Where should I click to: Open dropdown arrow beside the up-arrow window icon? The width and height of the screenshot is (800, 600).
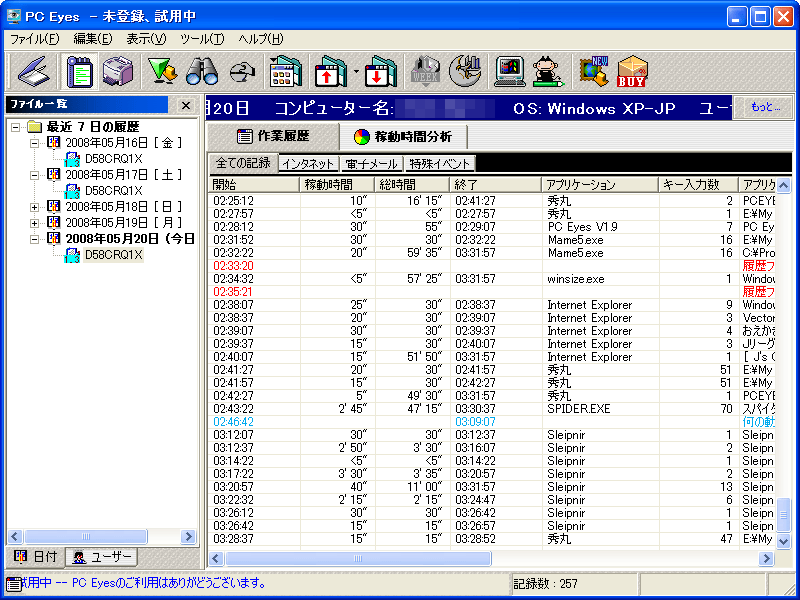pyautogui.click(x=356, y=71)
